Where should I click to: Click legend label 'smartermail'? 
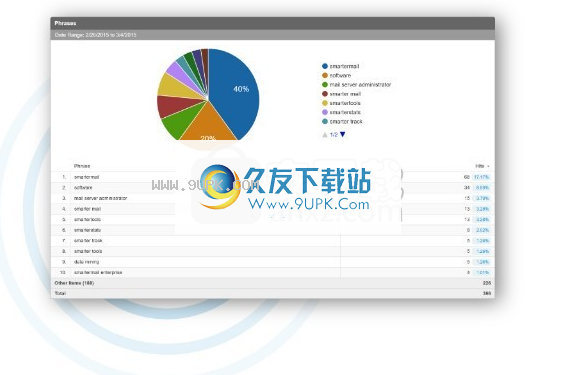click(344, 66)
